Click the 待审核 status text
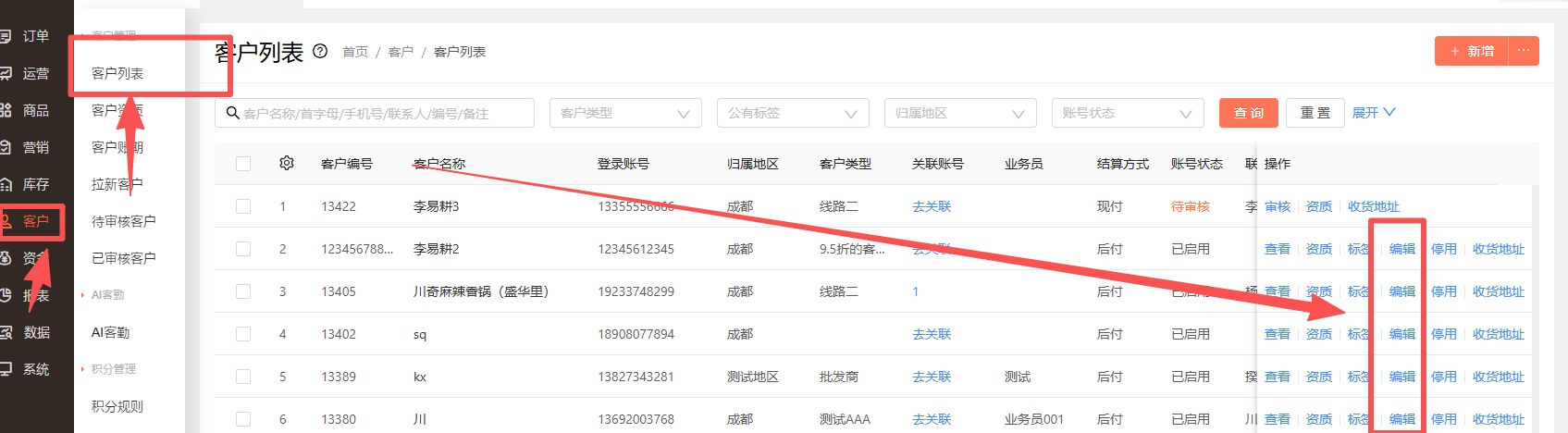This screenshot has width=1568, height=433. 1191,206
